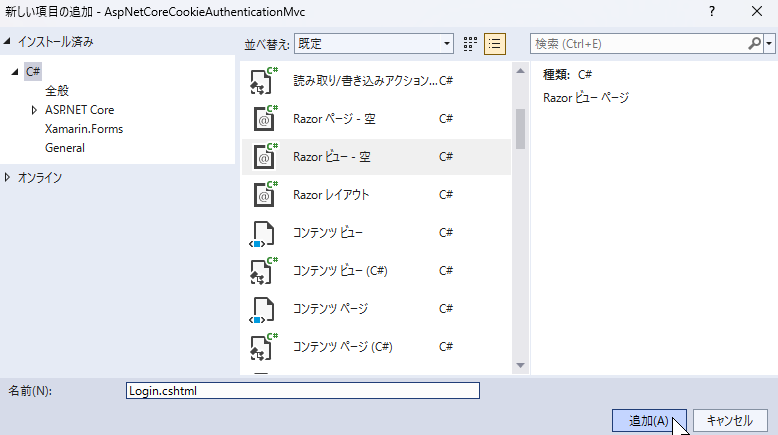Viewport: 778px width, 435px height.
Task: Click the コンテンツ ページ (C#) icon
Action: (x=262, y=347)
